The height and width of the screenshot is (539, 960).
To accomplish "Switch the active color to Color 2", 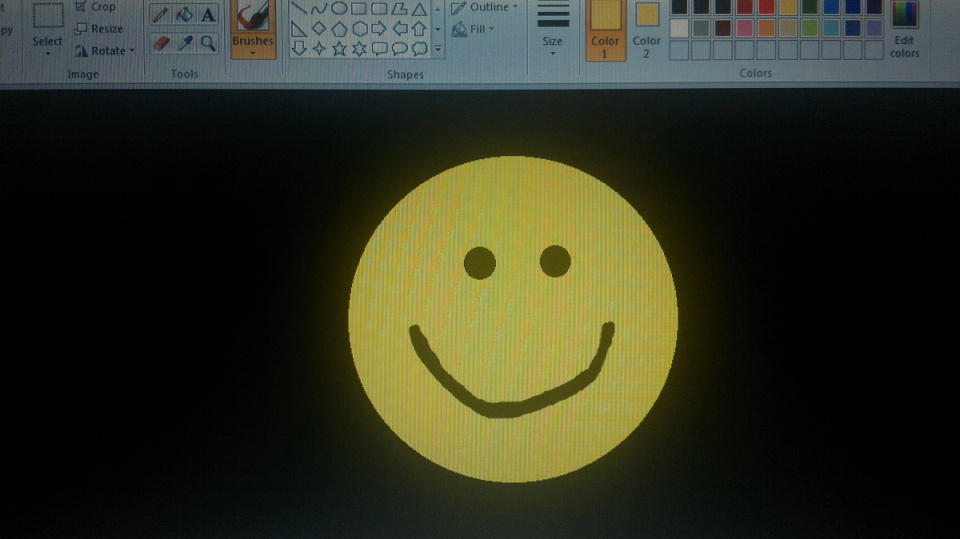I will pyautogui.click(x=647, y=26).
